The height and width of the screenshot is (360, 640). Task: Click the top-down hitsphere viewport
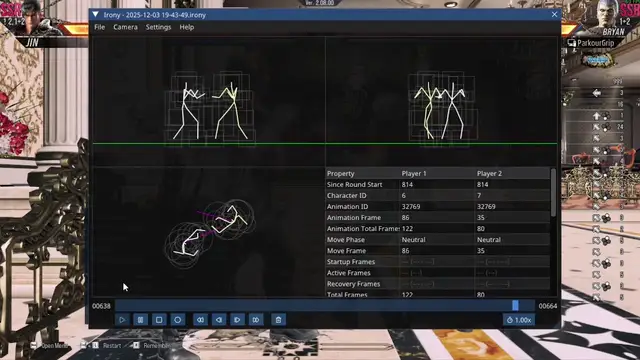[x=209, y=231]
